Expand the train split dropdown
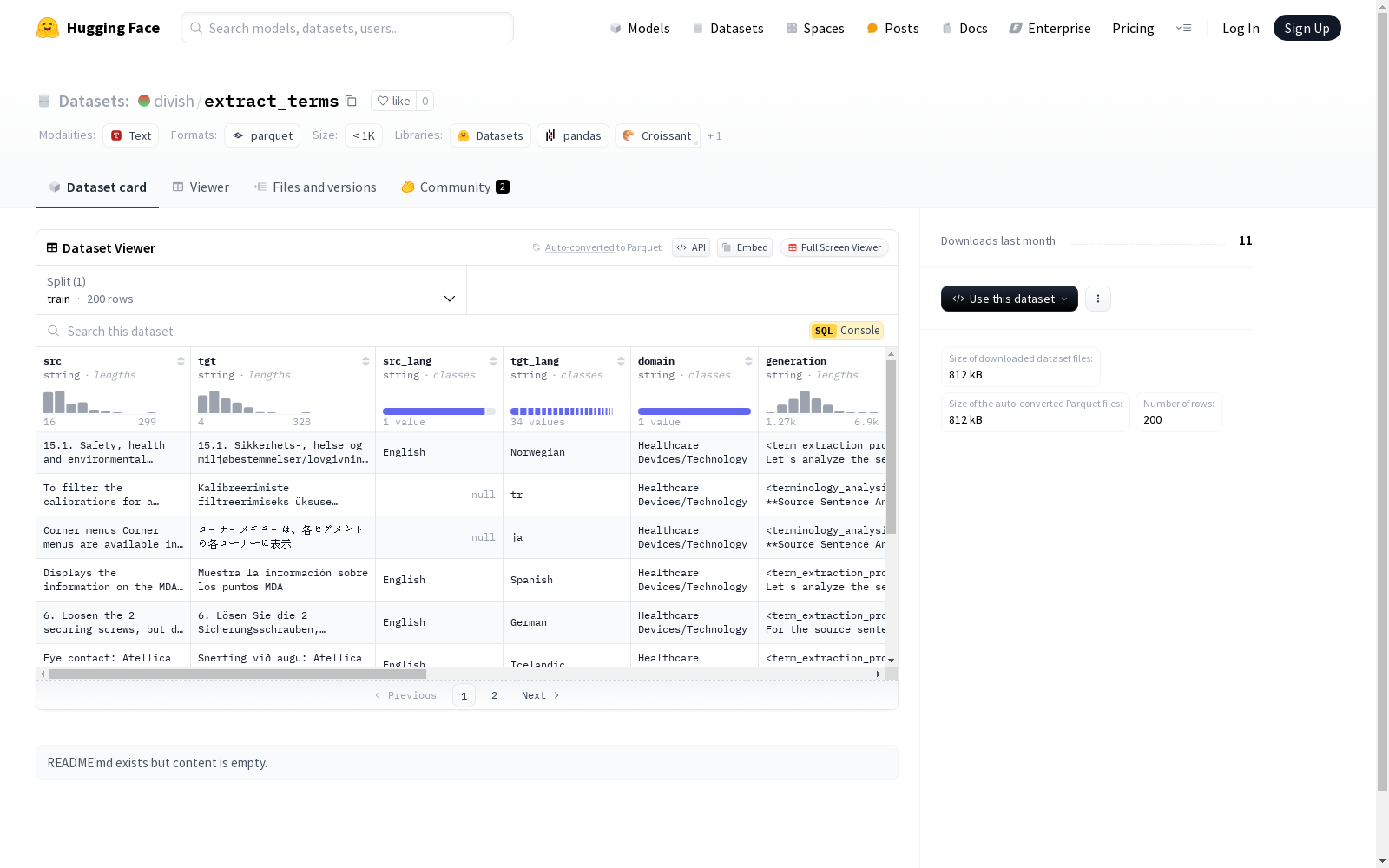 pyautogui.click(x=252, y=290)
